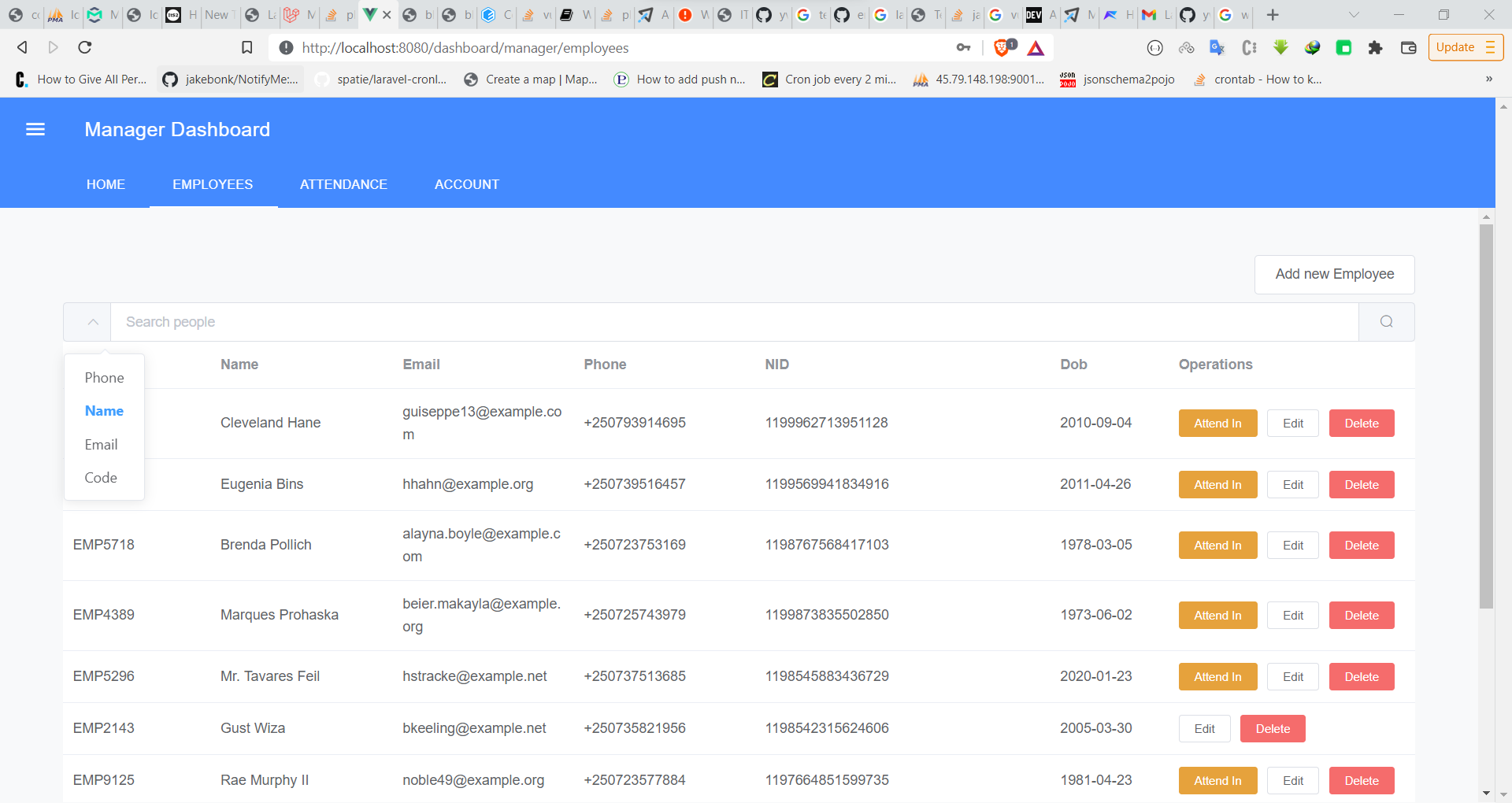Image resolution: width=1512 pixels, height=803 pixels.
Task: Open the hamburger menu on Manager Dashboard
Action: coord(35,129)
